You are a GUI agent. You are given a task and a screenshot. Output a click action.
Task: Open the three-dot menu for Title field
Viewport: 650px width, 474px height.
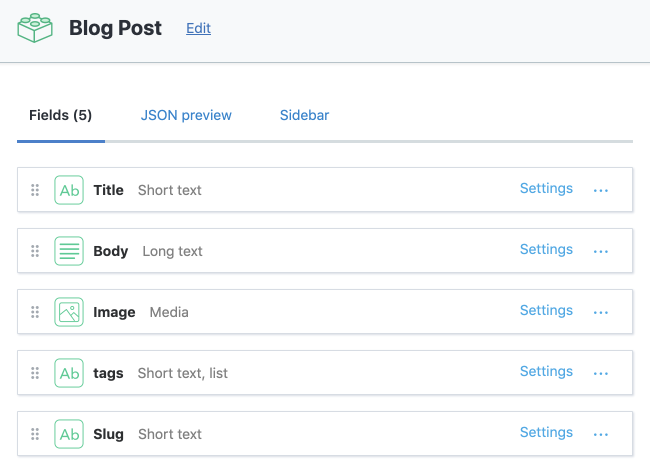pyautogui.click(x=601, y=191)
